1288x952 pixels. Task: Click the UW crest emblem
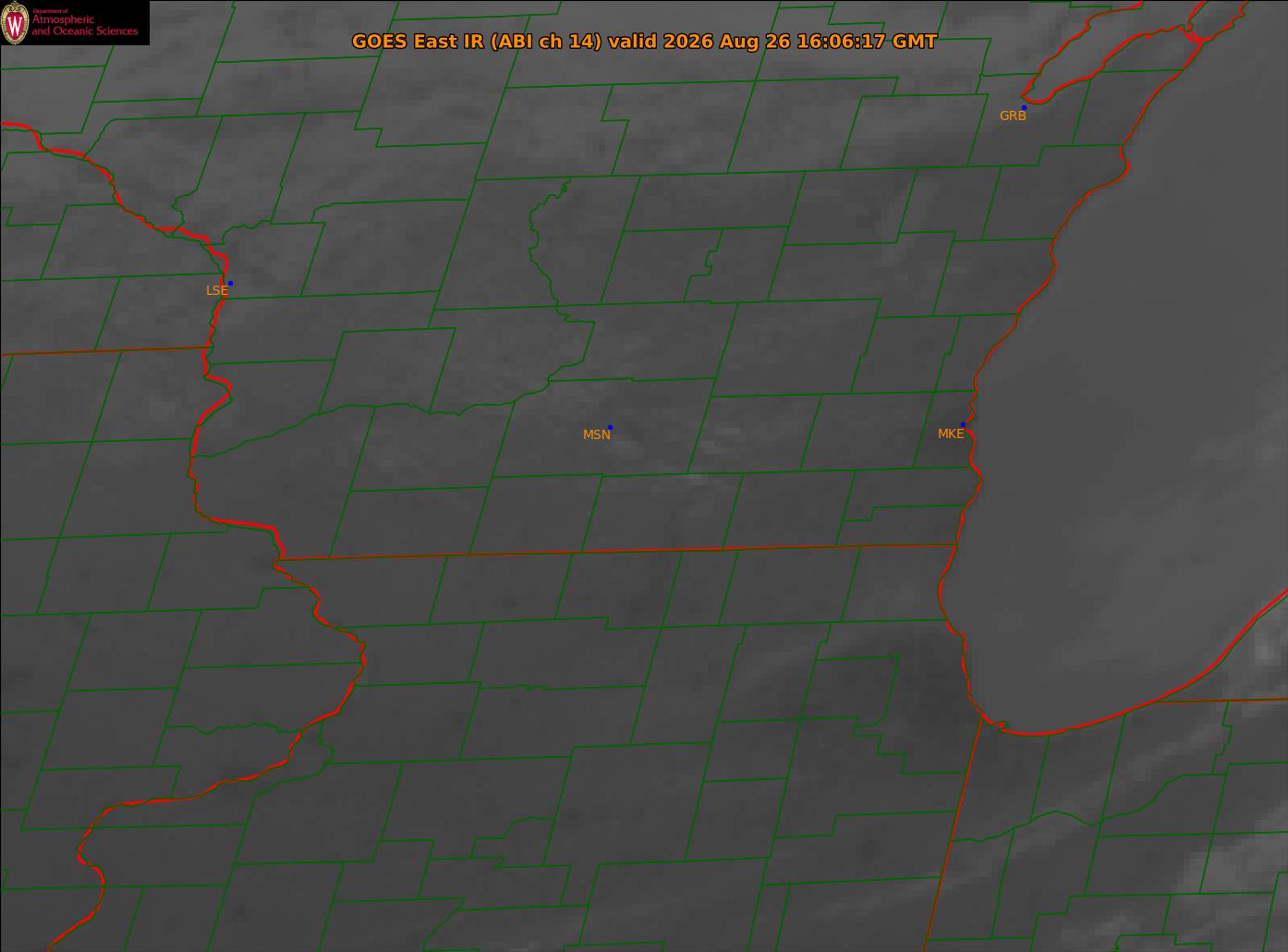pos(16,23)
